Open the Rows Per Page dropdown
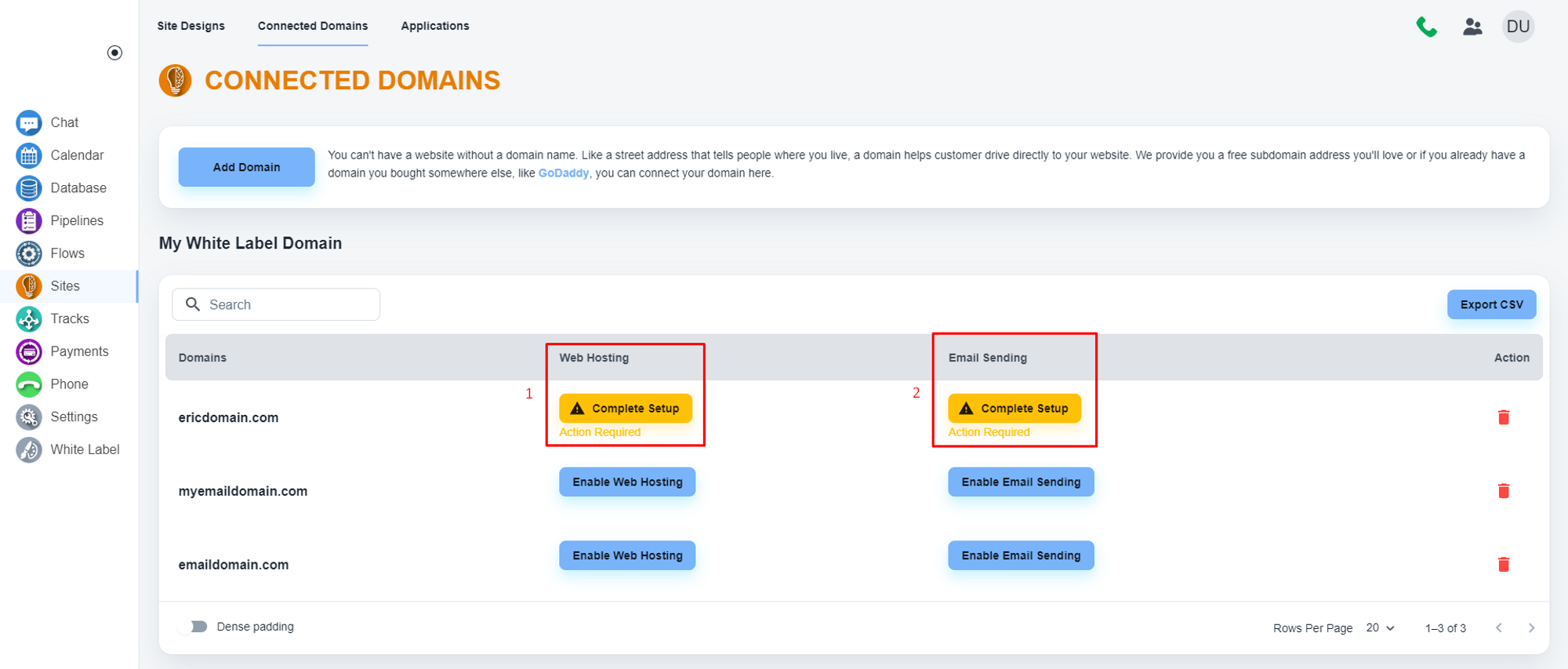Image resolution: width=1568 pixels, height=669 pixels. [x=1380, y=628]
